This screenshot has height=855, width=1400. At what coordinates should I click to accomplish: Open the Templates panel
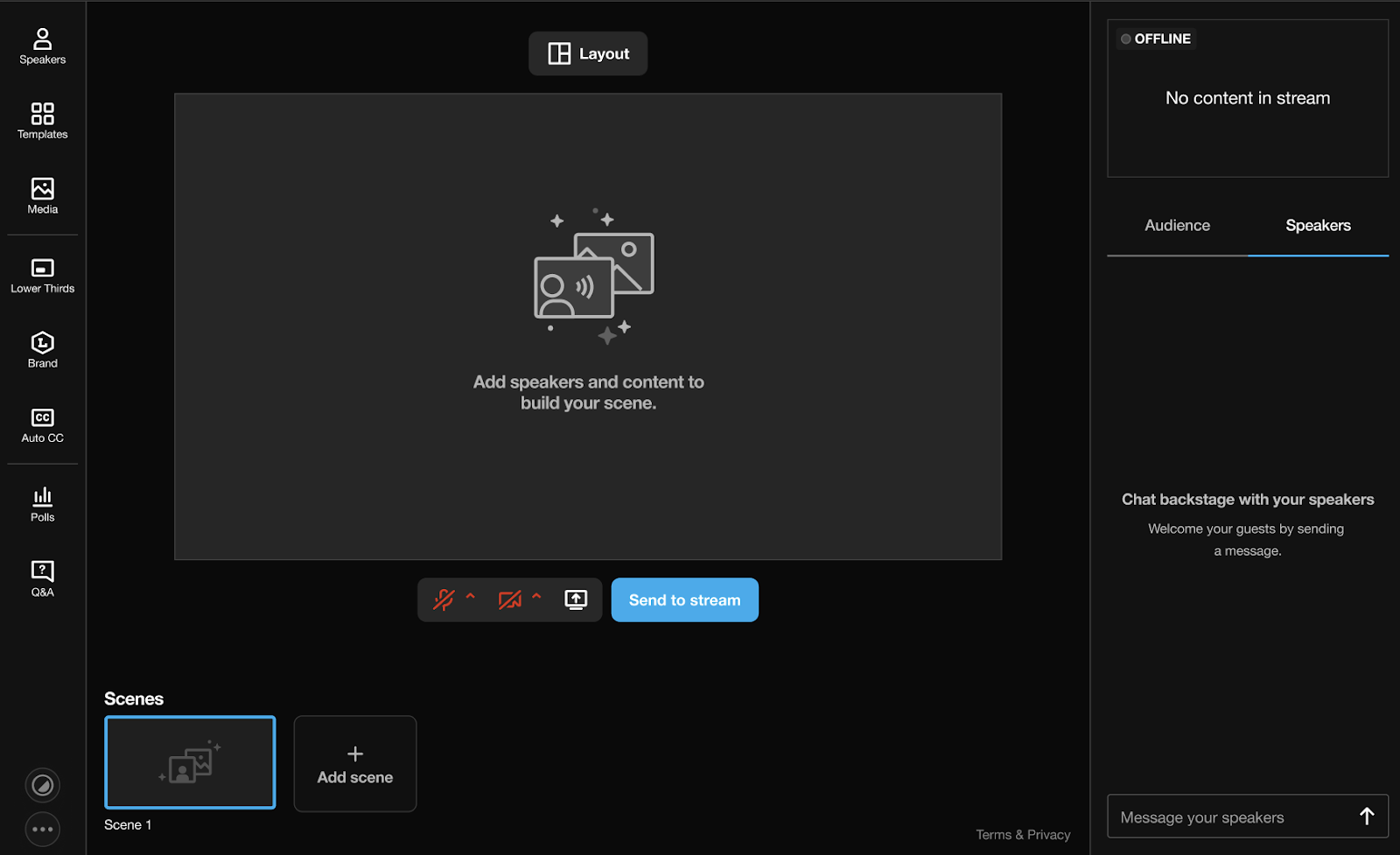point(42,121)
